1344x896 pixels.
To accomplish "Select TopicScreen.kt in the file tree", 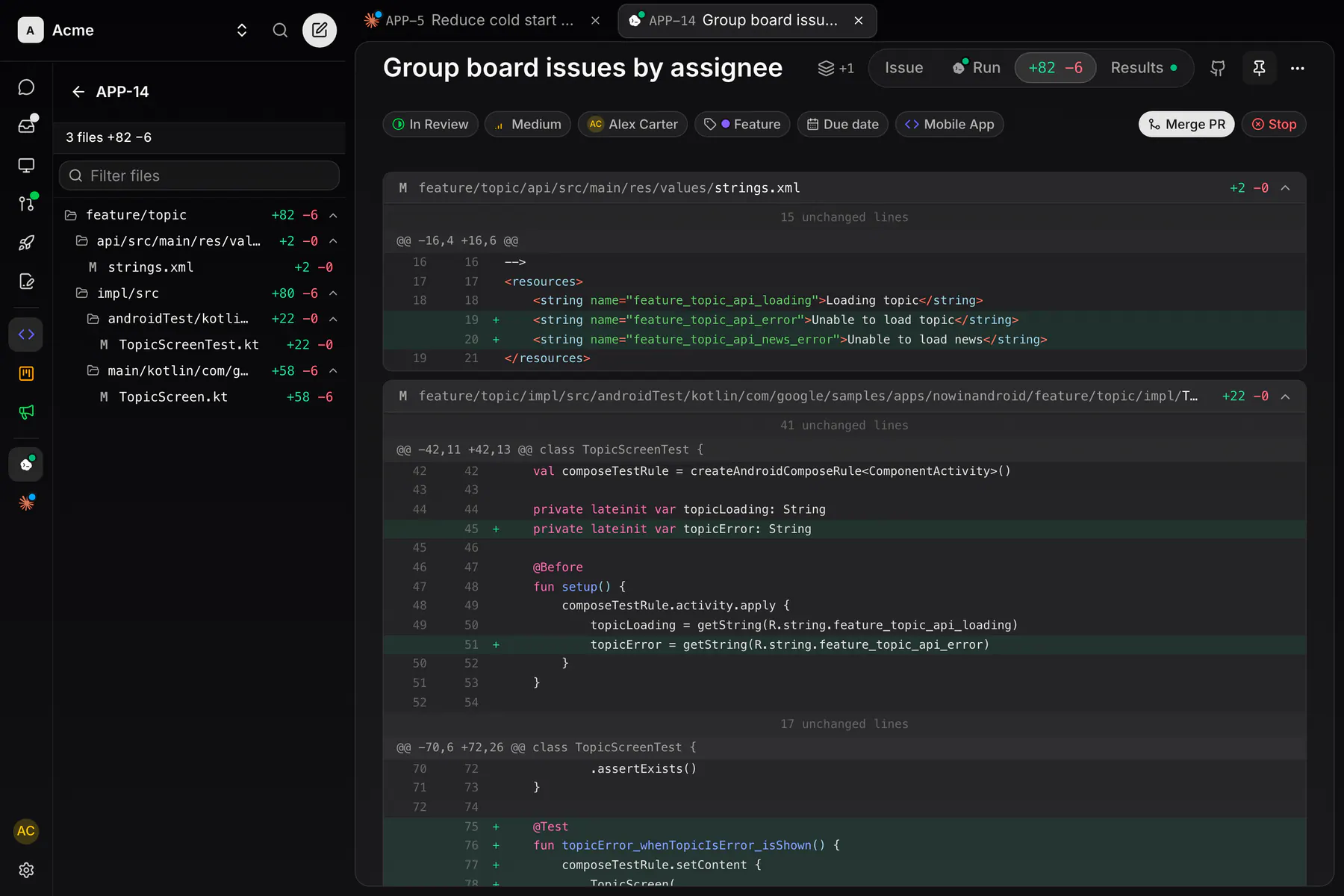I will (200, 397).
